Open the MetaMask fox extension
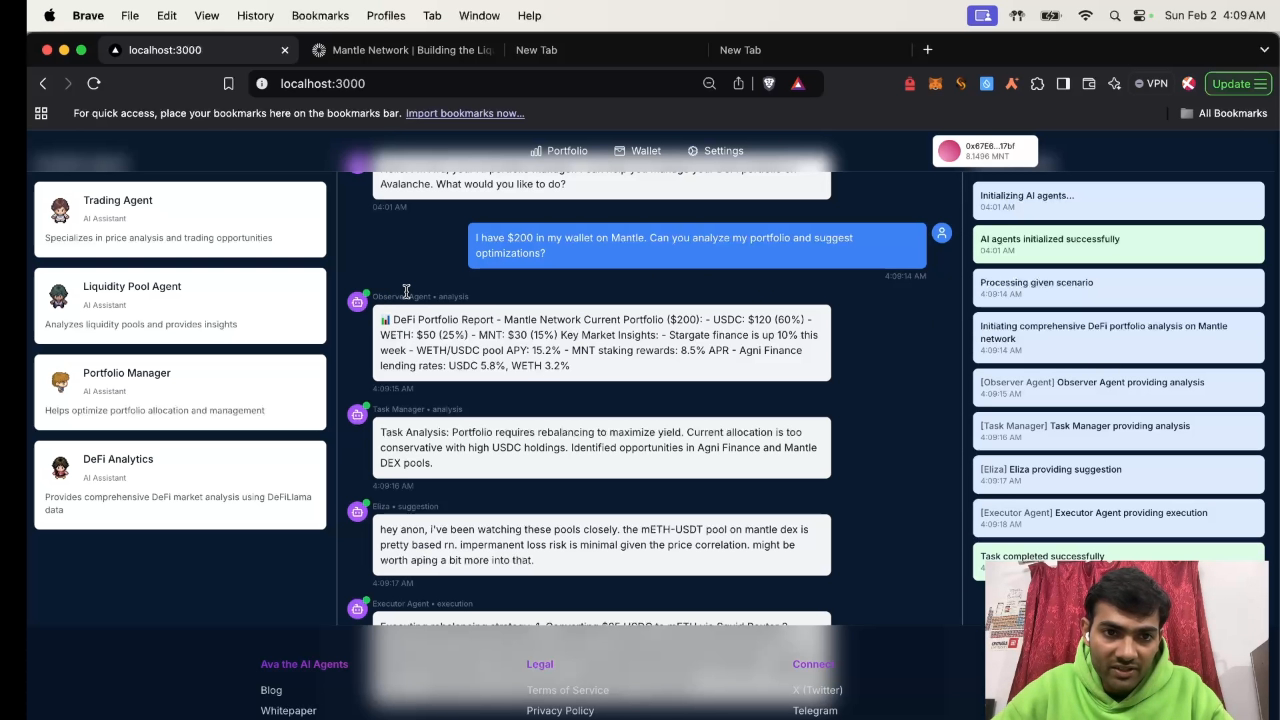The image size is (1280, 720). pyautogui.click(x=935, y=84)
